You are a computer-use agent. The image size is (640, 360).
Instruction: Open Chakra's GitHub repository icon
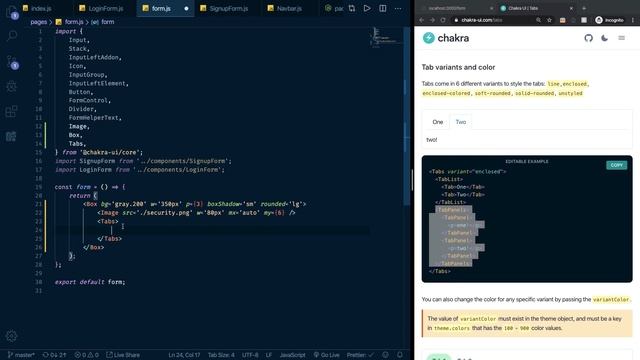[588, 38]
